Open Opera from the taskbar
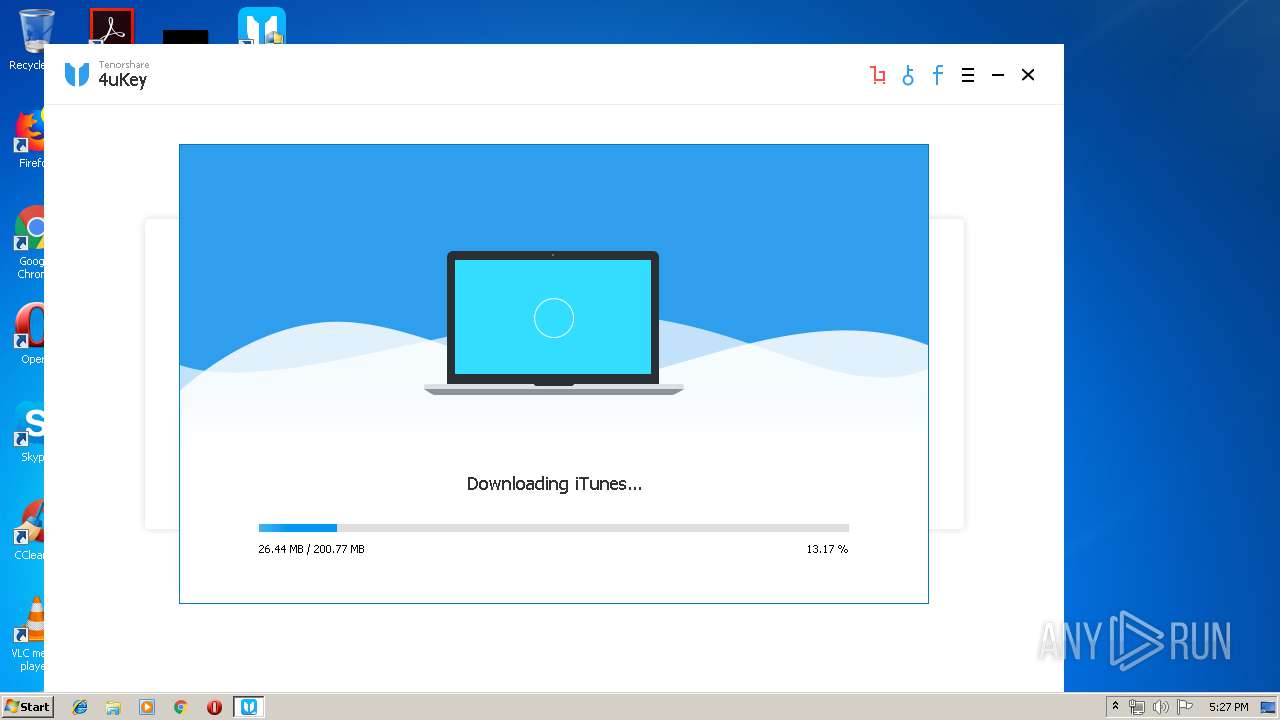1280x720 pixels. [214, 707]
